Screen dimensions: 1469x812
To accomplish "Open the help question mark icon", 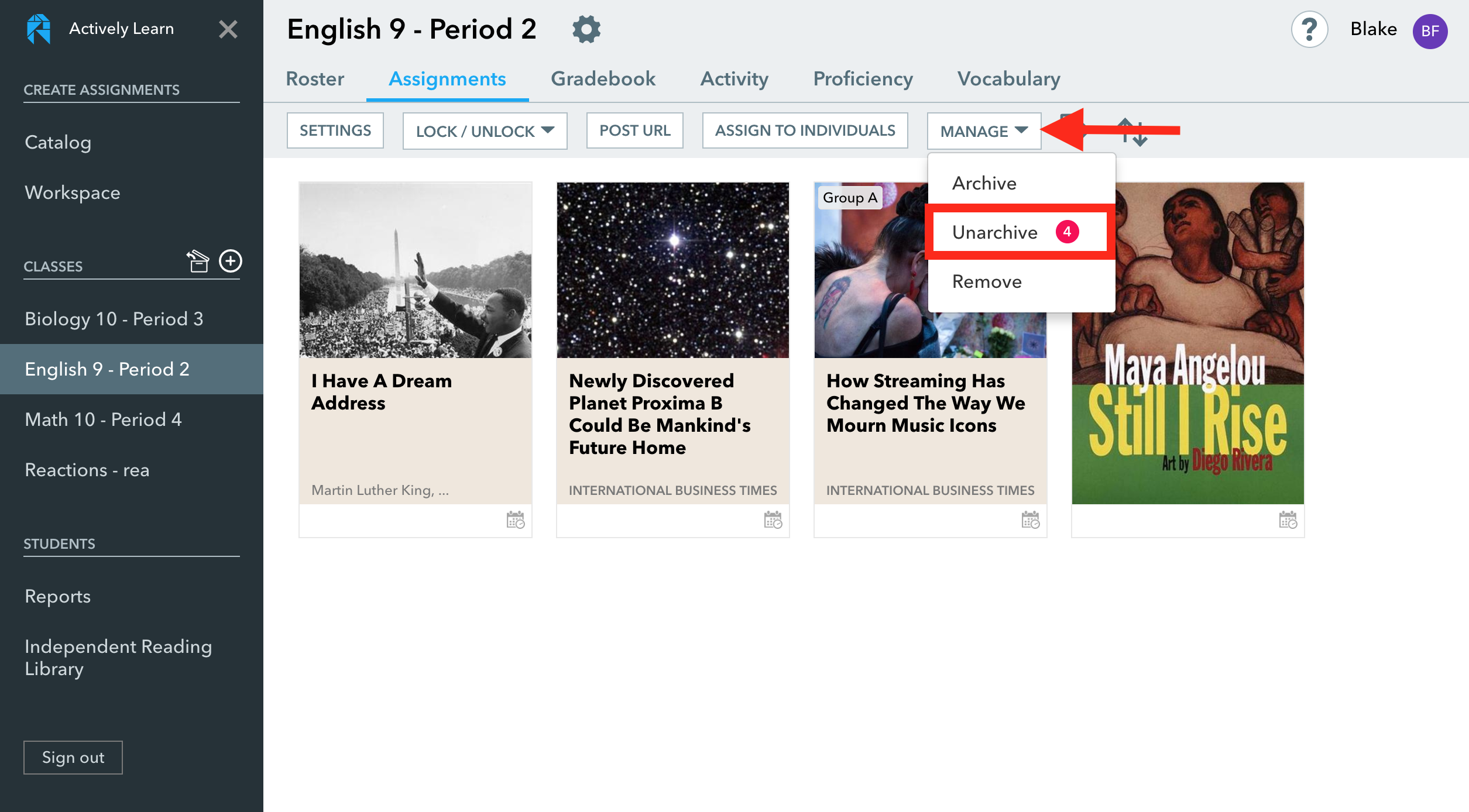I will [1309, 29].
